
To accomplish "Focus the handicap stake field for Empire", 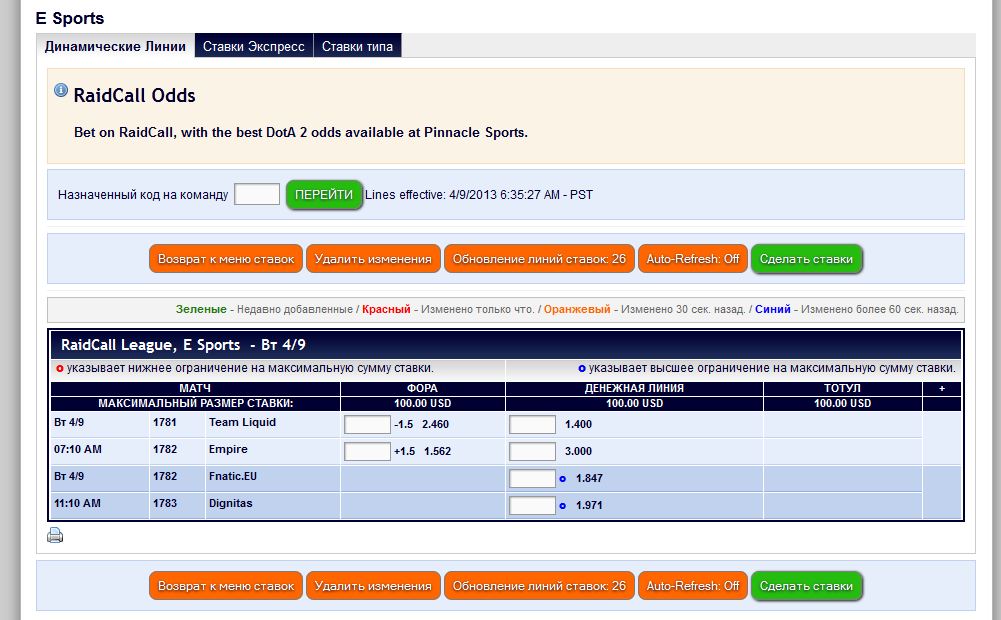I will [x=367, y=451].
